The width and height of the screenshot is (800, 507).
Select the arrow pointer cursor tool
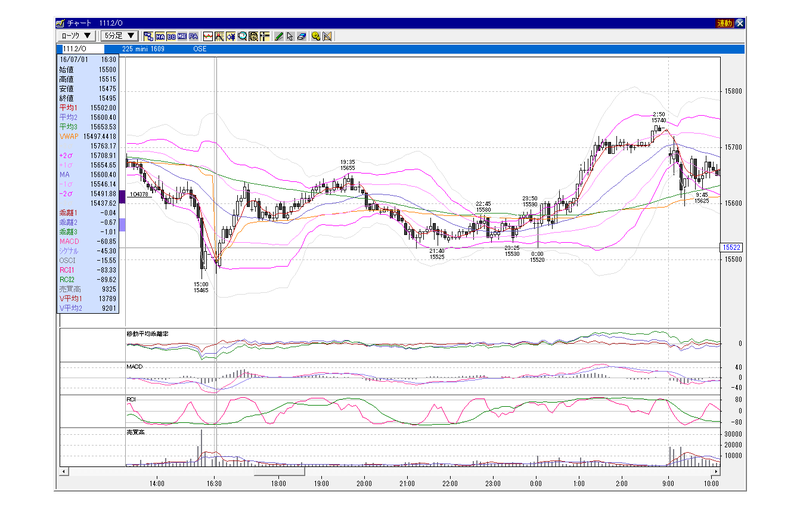pyautogui.click(x=290, y=36)
